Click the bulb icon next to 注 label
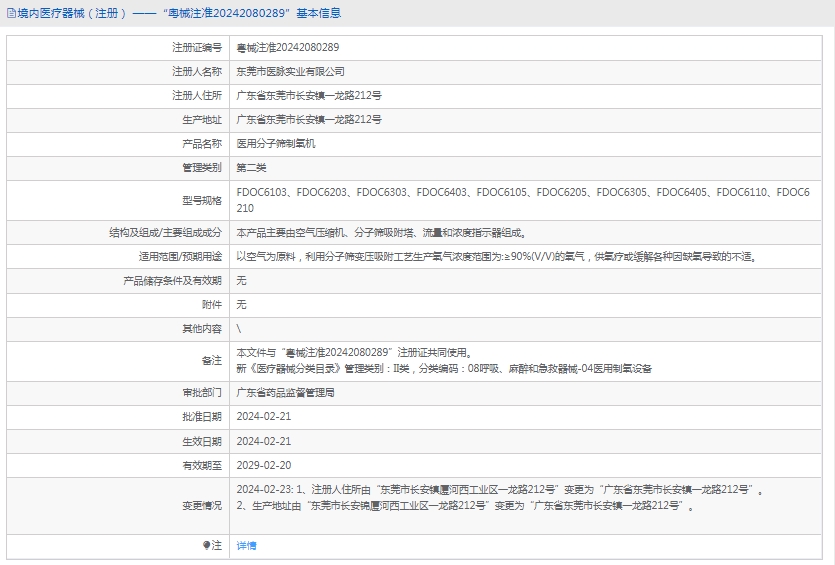Image resolution: width=835 pixels, height=565 pixels. pos(207,545)
